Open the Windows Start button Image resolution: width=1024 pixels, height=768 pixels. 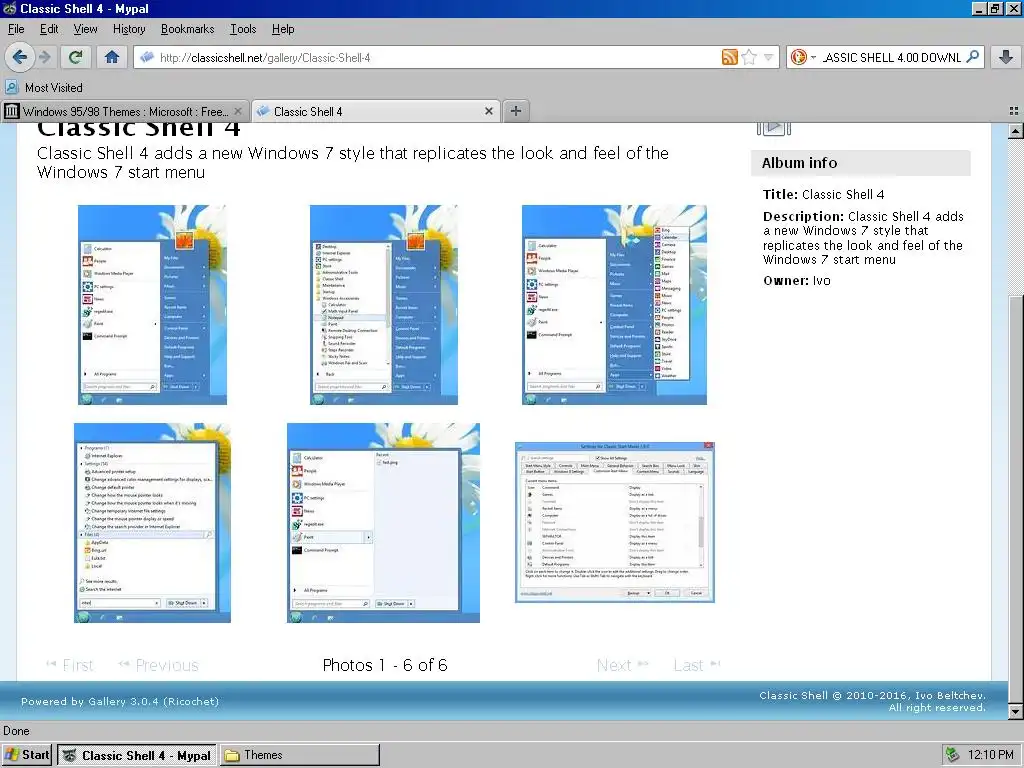tap(27, 755)
